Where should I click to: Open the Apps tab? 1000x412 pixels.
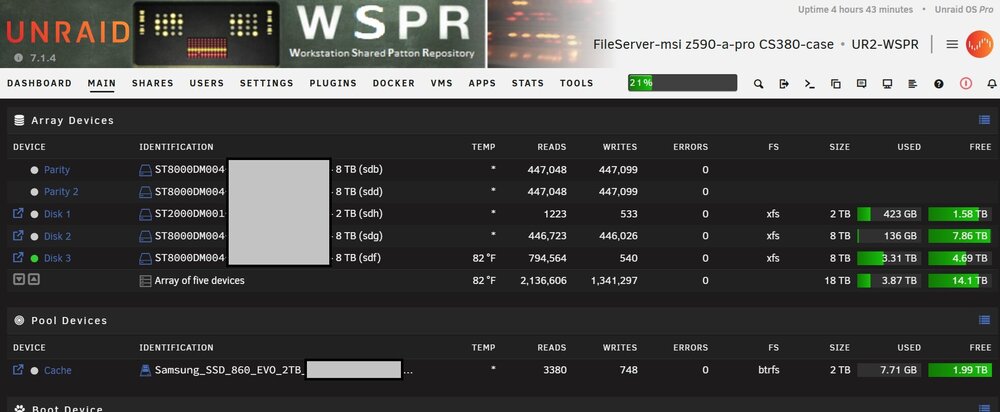point(482,83)
